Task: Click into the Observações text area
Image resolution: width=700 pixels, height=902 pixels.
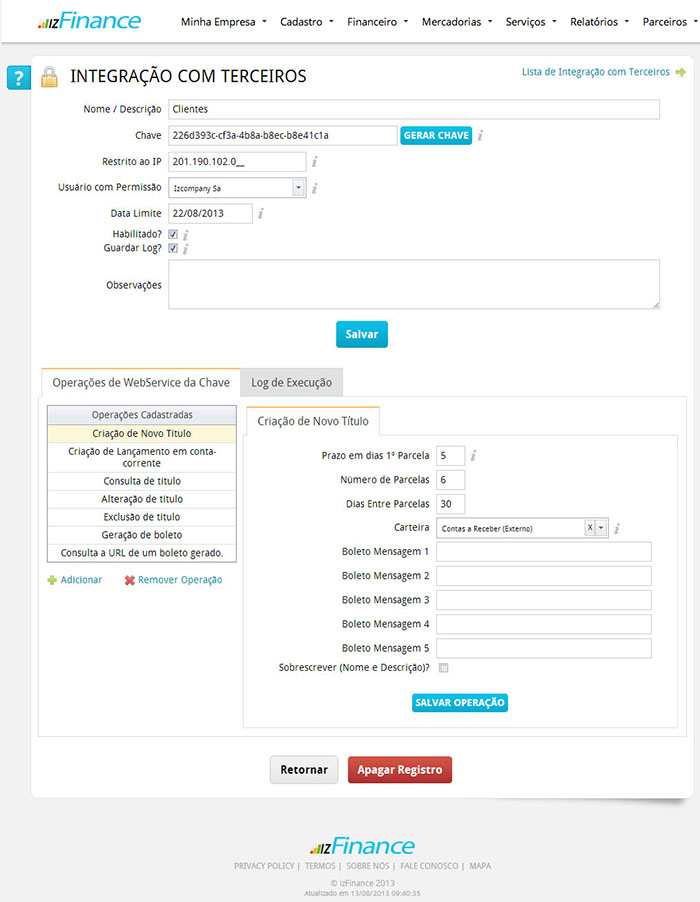Action: [413, 285]
